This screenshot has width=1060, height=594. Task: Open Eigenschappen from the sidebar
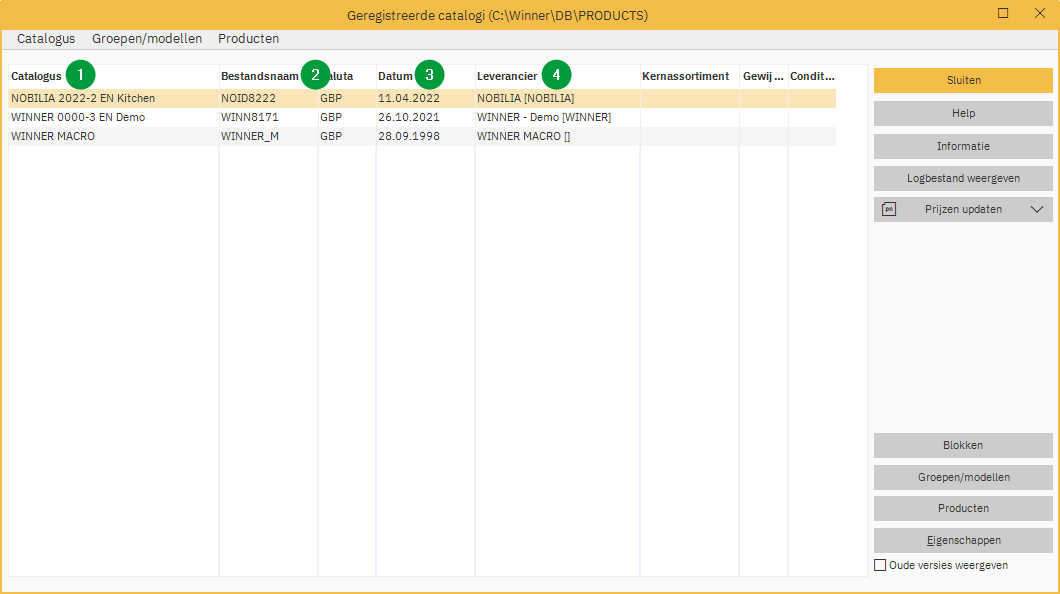(962, 539)
